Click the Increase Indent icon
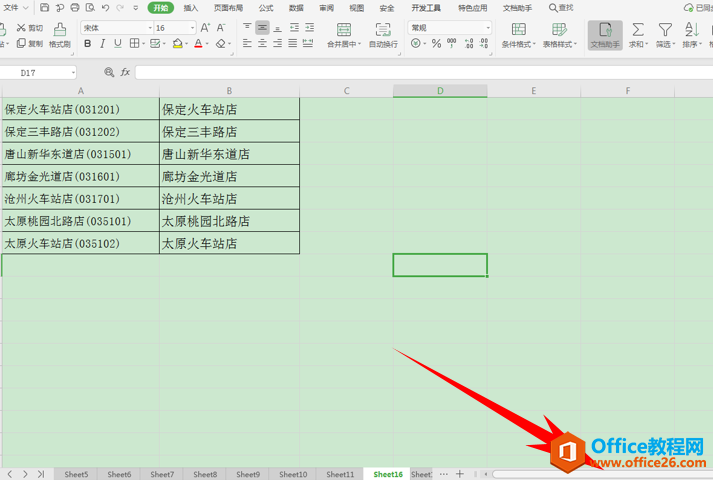Viewport: 713px width, 480px height. click(310, 28)
